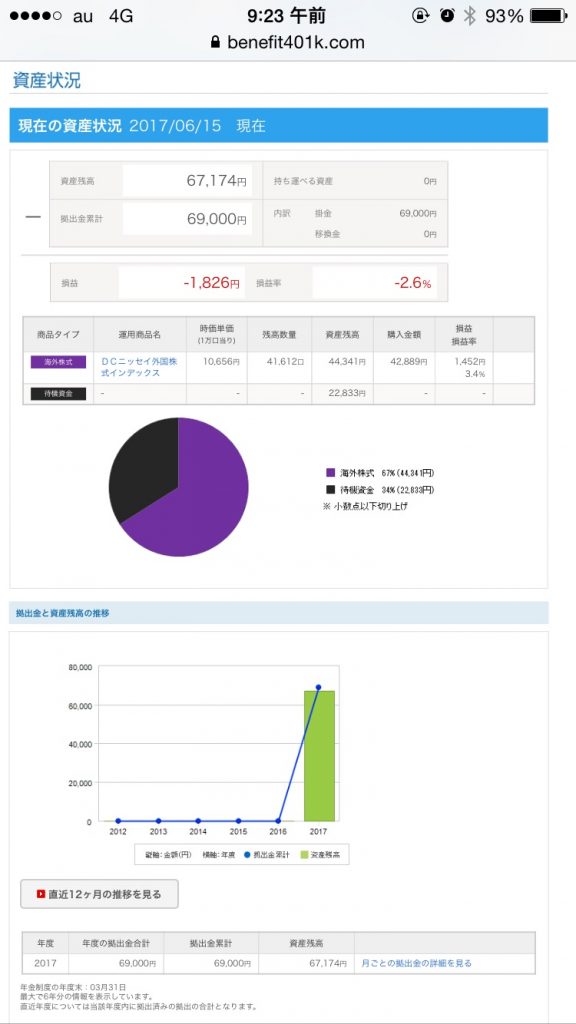Click the 直近12ヶ月の推移を見る button
The width and height of the screenshot is (576, 1024).
tap(99, 894)
